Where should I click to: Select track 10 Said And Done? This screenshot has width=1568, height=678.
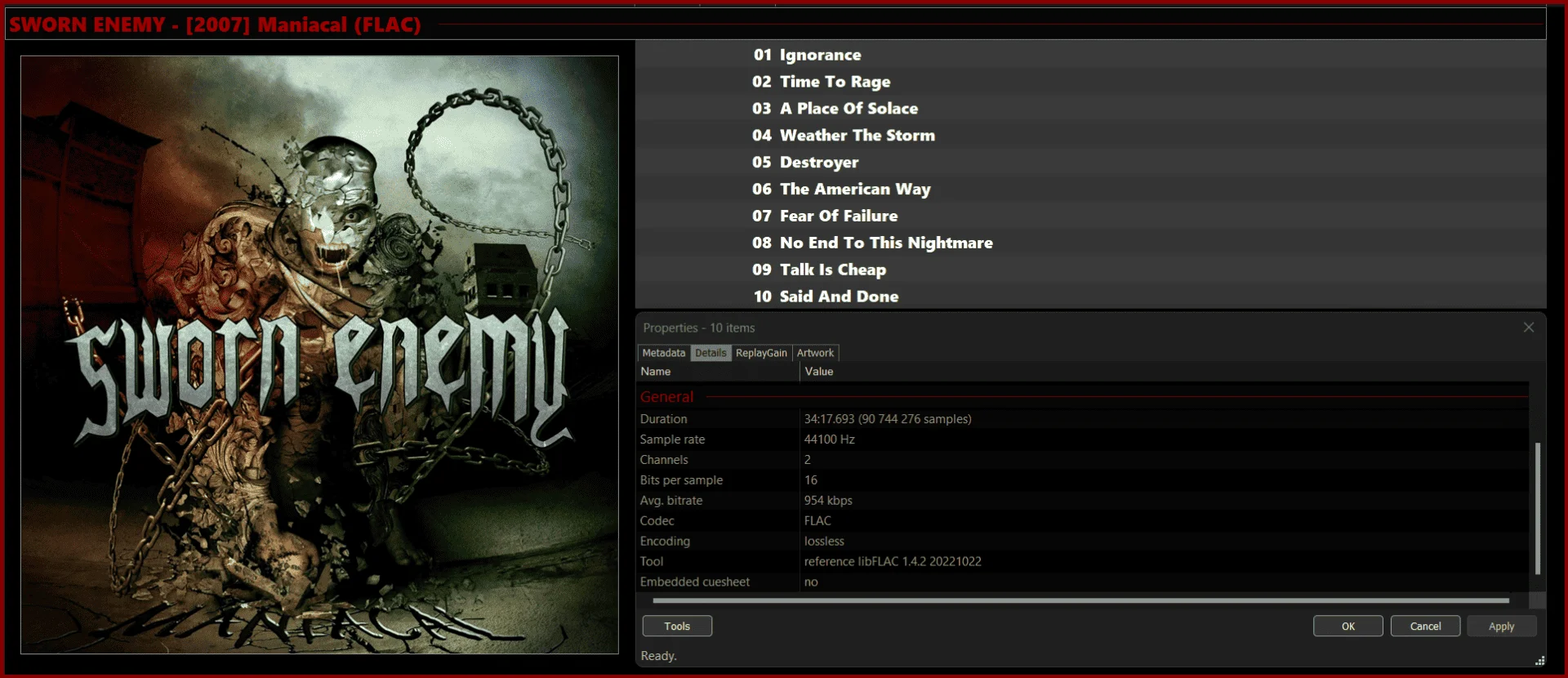click(1090, 297)
